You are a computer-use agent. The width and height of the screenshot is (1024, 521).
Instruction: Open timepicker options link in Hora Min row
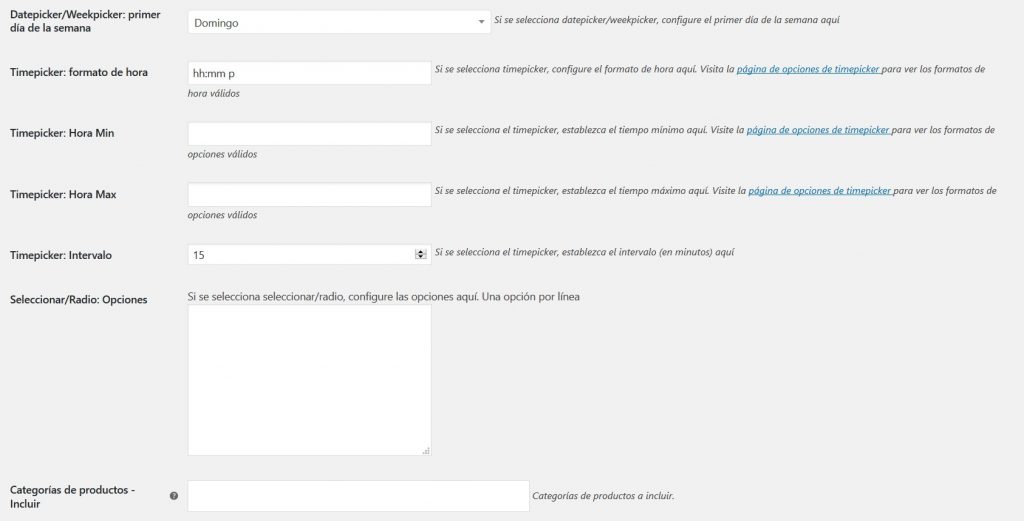(x=819, y=131)
